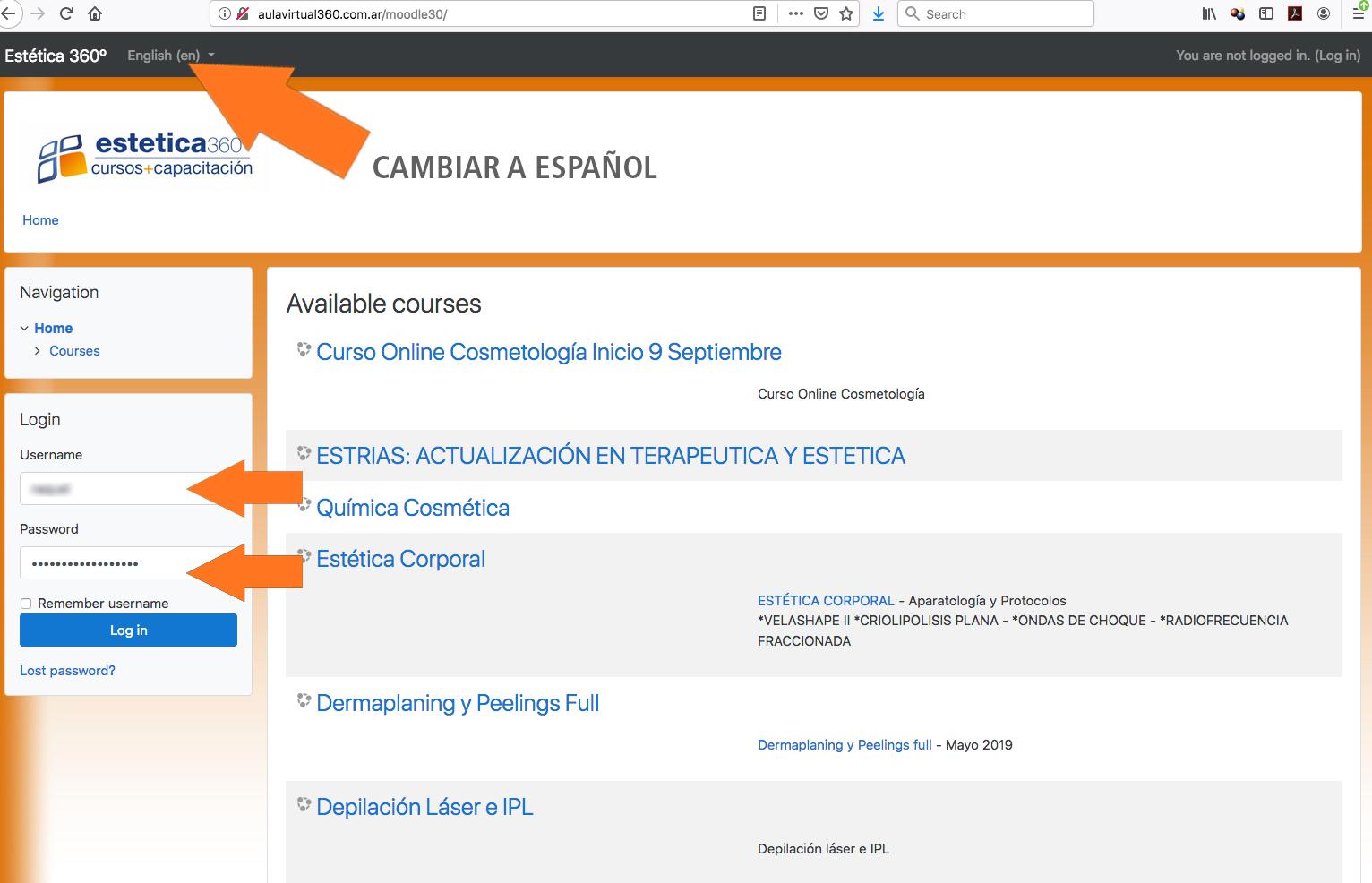Image resolution: width=1372 pixels, height=883 pixels.
Task: Open Firefox hamburger menu
Action: tap(1358, 13)
